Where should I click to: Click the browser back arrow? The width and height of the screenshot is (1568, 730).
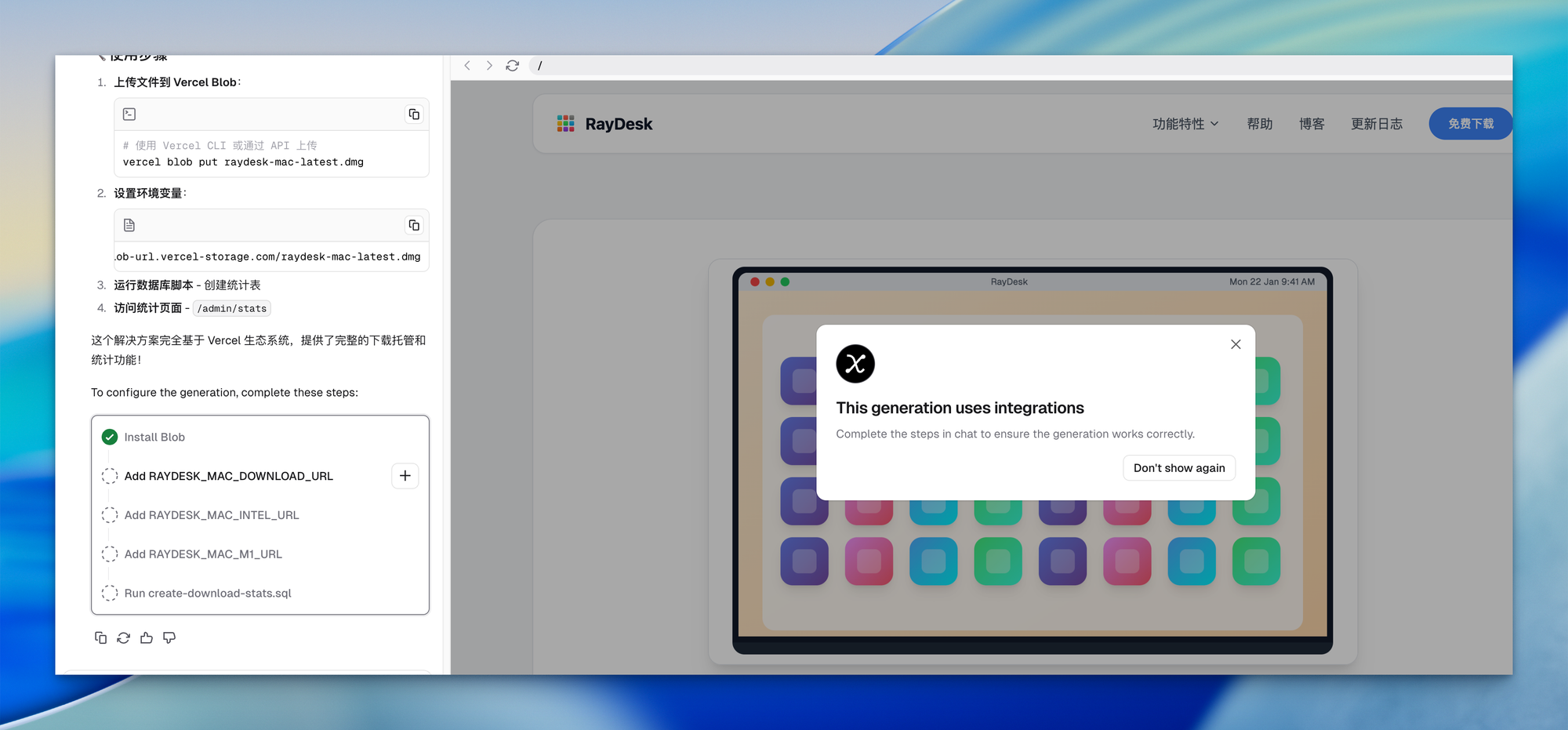tap(467, 66)
